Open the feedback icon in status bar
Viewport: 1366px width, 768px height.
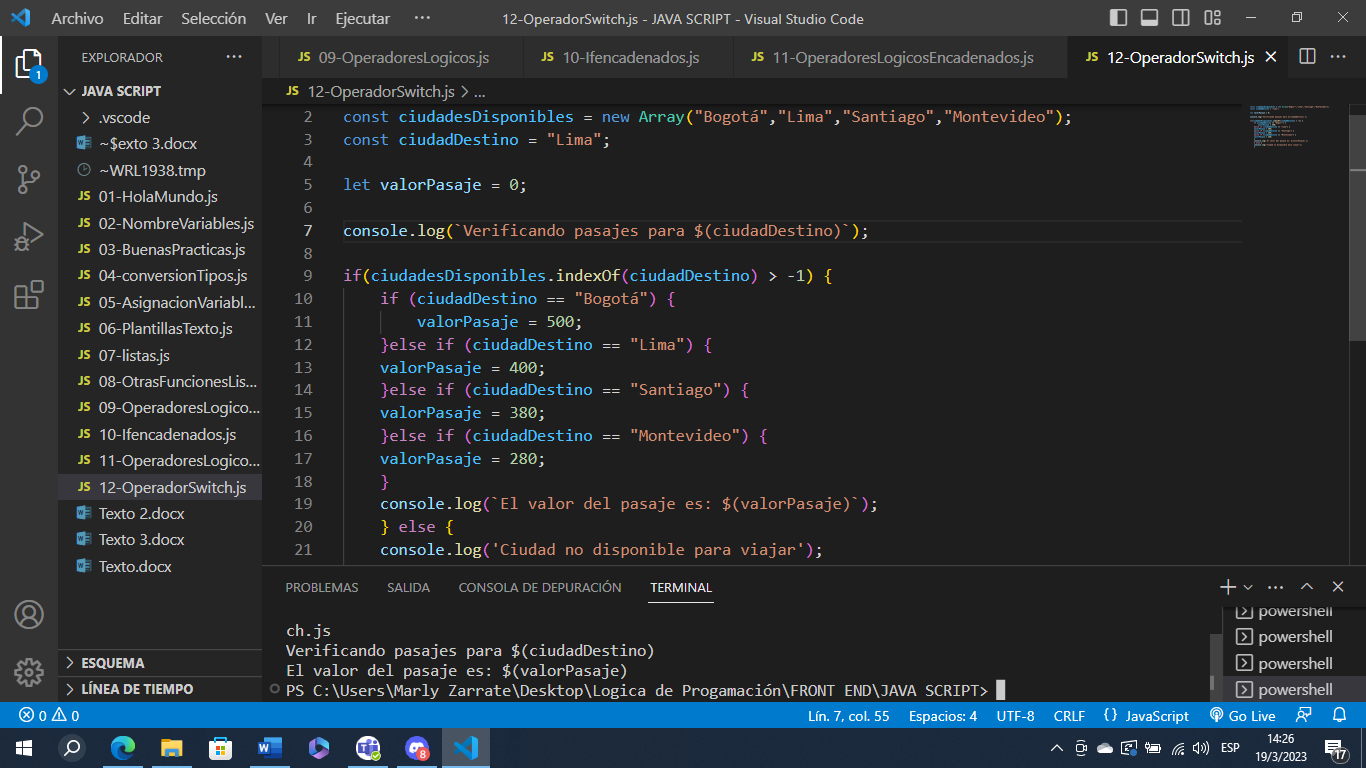1303,716
